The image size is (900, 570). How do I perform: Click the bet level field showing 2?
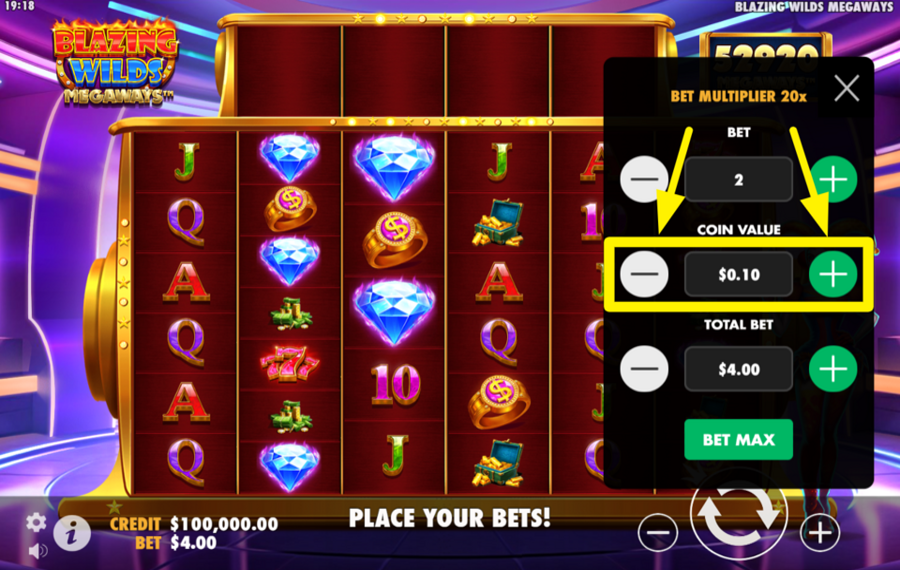pyautogui.click(x=739, y=179)
